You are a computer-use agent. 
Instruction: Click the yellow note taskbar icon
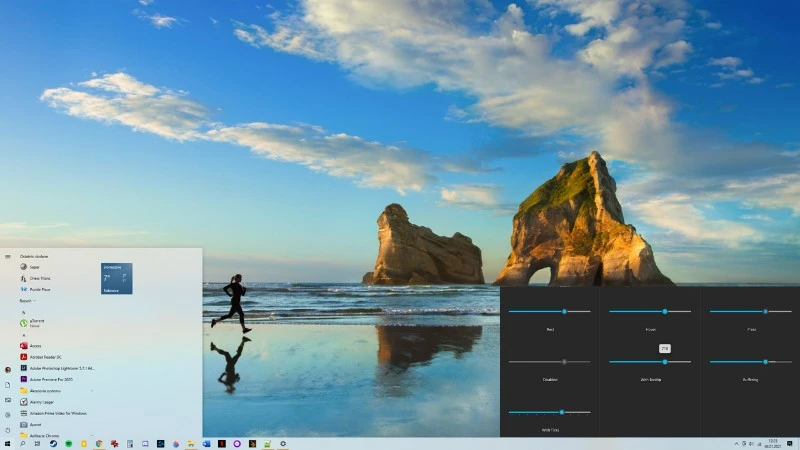click(84, 444)
